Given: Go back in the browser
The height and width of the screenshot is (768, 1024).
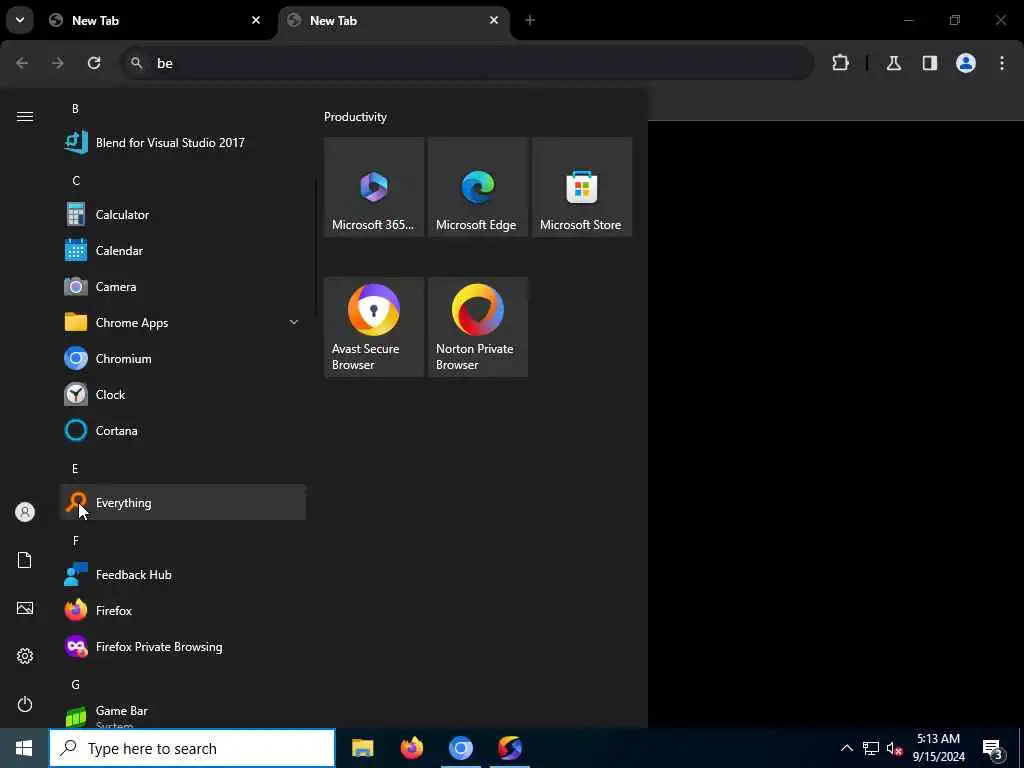Looking at the screenshot, I should coord(22,63).
